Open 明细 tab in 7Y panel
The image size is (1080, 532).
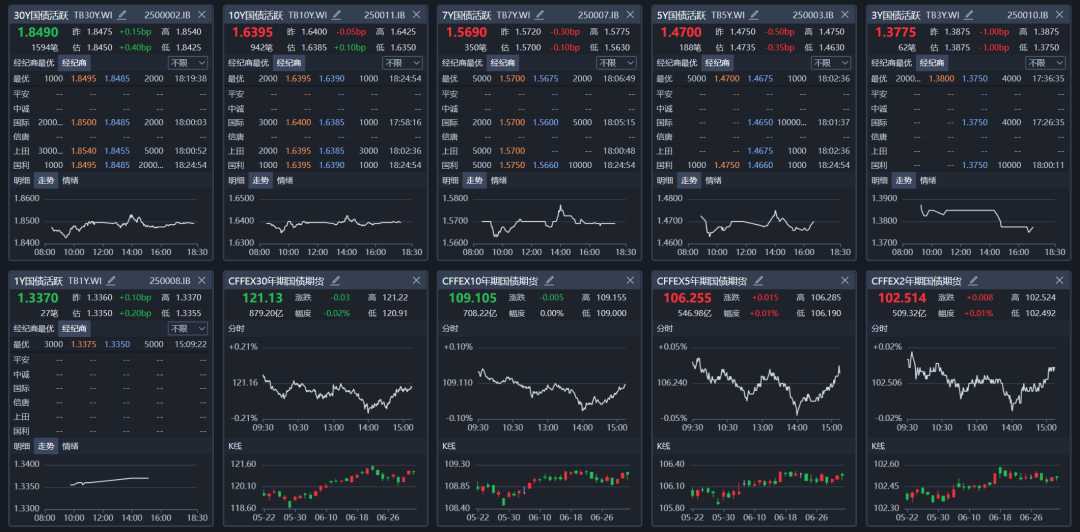(x=450, y=181)
